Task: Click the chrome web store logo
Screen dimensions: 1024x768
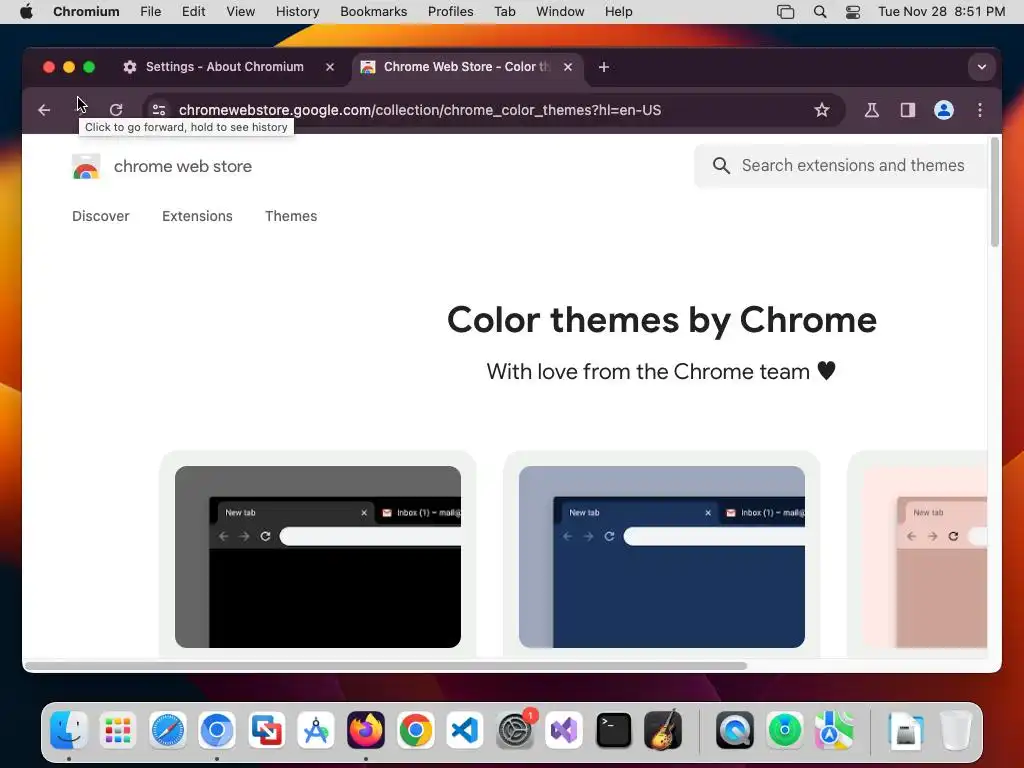Action: (x=86, y=167)
